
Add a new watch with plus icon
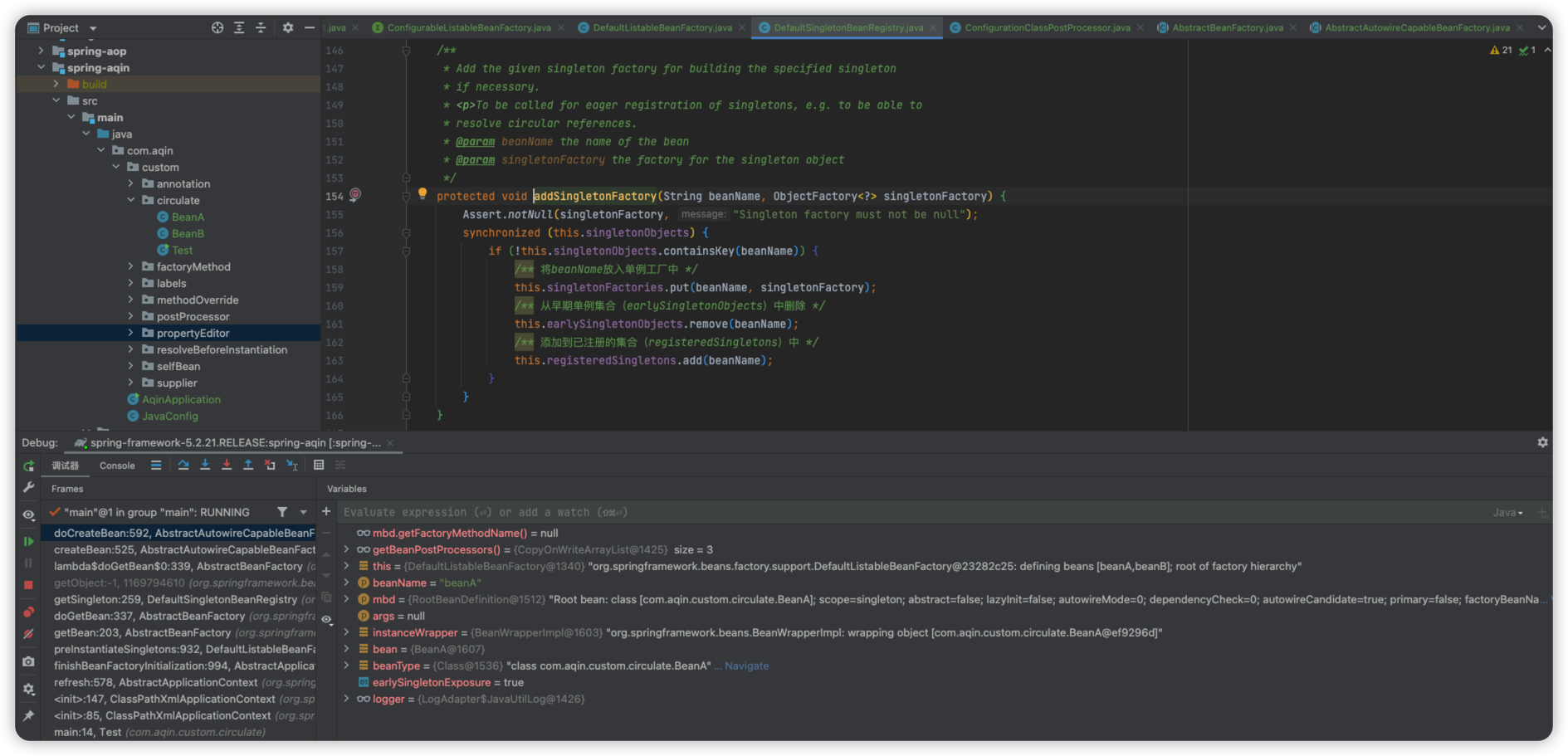pos(326,512)
